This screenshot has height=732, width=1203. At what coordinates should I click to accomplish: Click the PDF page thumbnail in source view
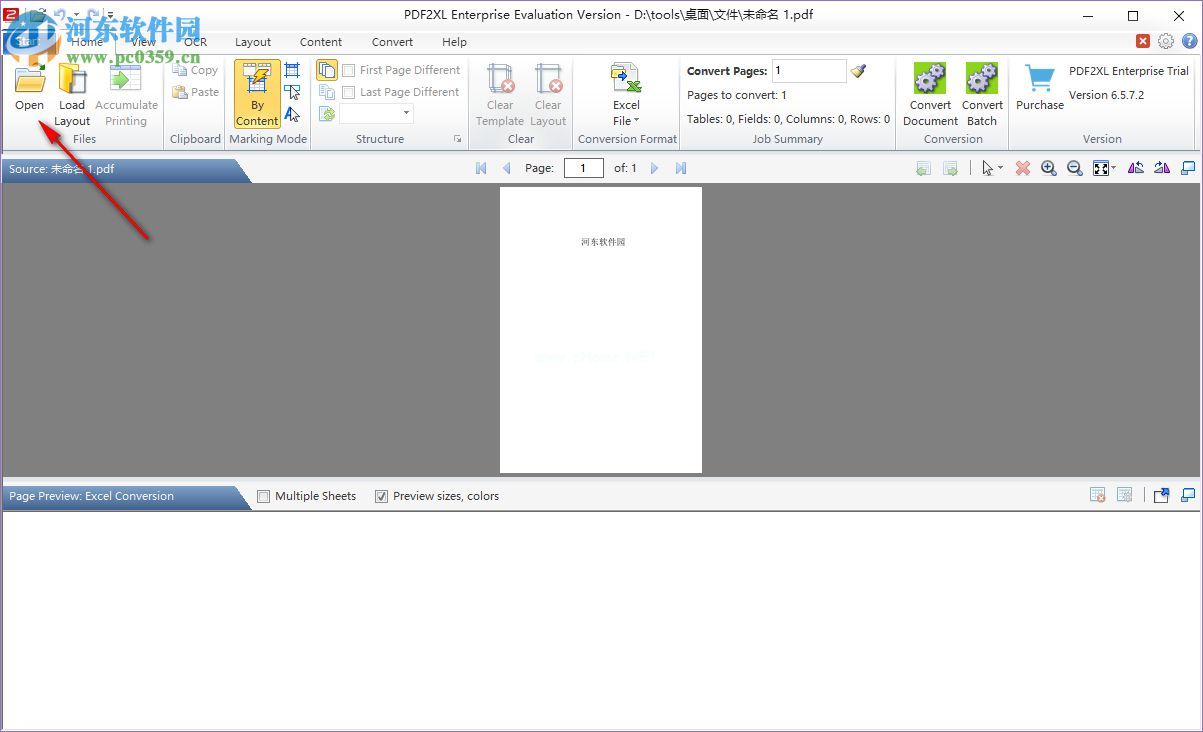point(601,330)
